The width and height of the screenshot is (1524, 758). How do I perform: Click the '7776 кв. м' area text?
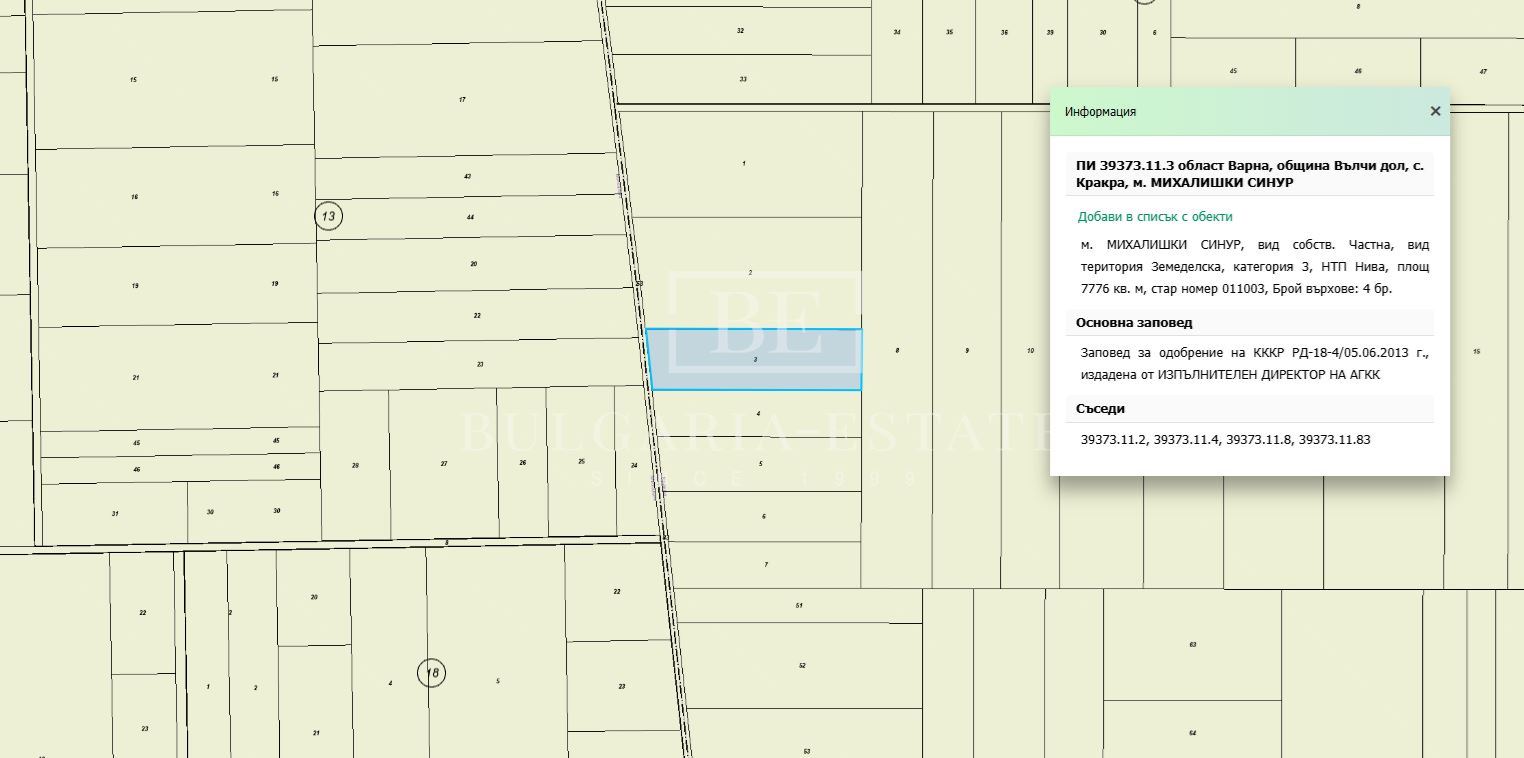1112,289
